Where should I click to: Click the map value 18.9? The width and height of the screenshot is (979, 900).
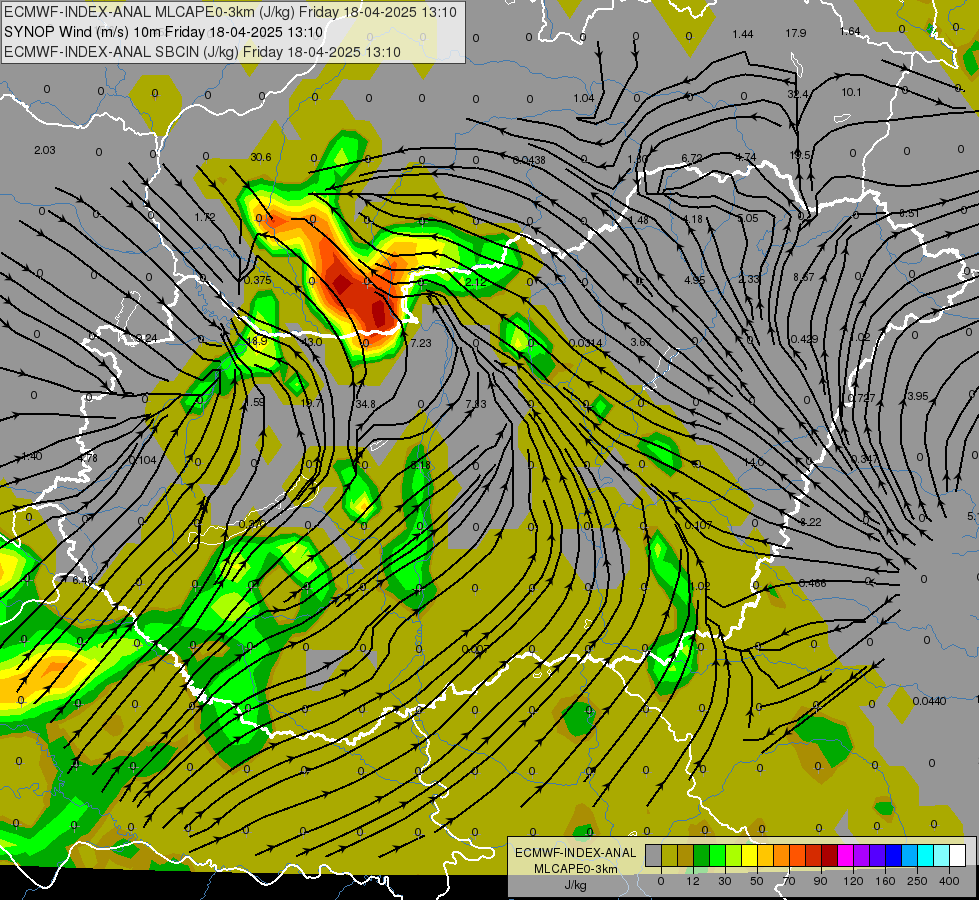pyautogui.click(x=257, y=341)
